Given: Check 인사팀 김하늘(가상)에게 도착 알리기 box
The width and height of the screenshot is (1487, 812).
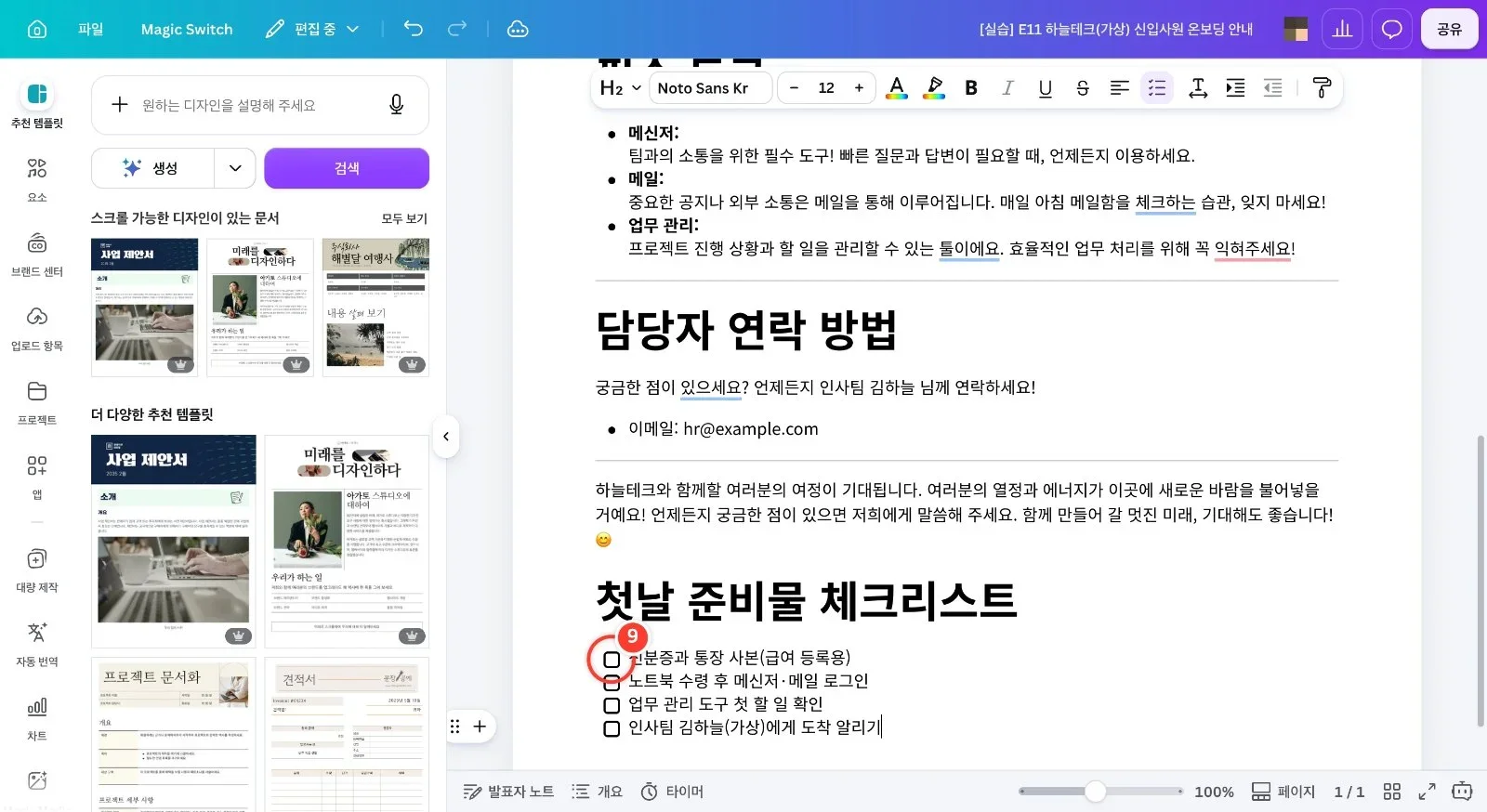Looking at the screenshot, I should [612, 728].
